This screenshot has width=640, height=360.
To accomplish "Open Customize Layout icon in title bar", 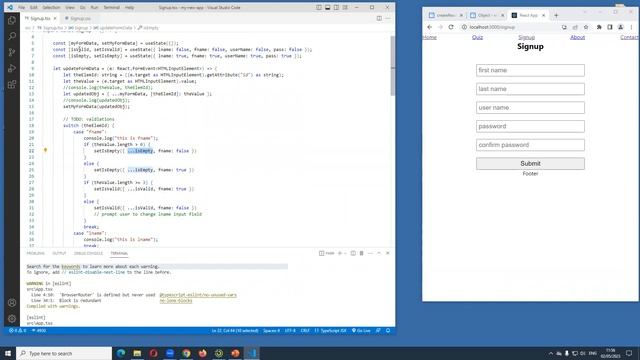I will [x=345, y=7].
